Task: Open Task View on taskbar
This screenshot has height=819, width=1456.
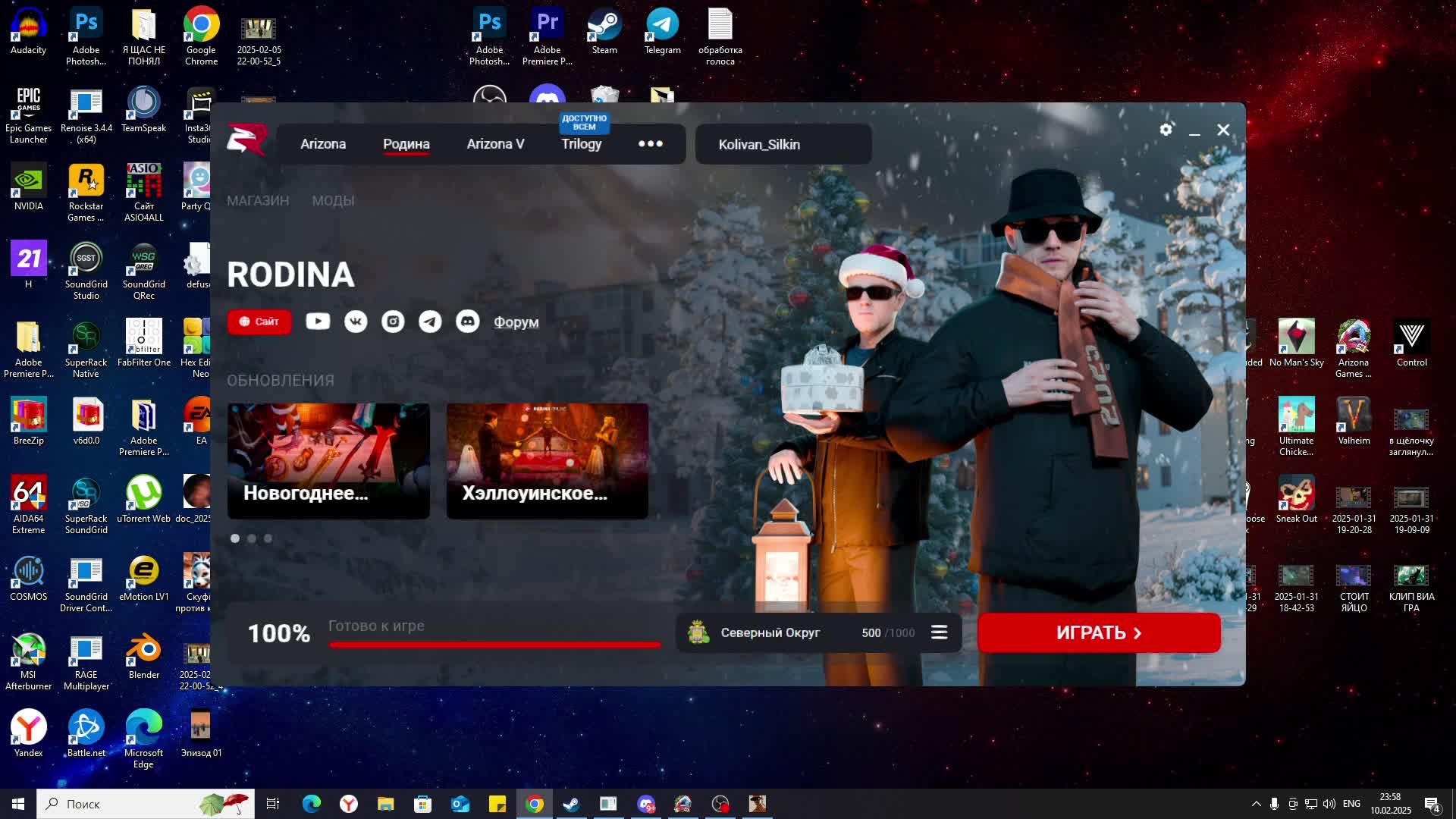Action: pos(273,804)
